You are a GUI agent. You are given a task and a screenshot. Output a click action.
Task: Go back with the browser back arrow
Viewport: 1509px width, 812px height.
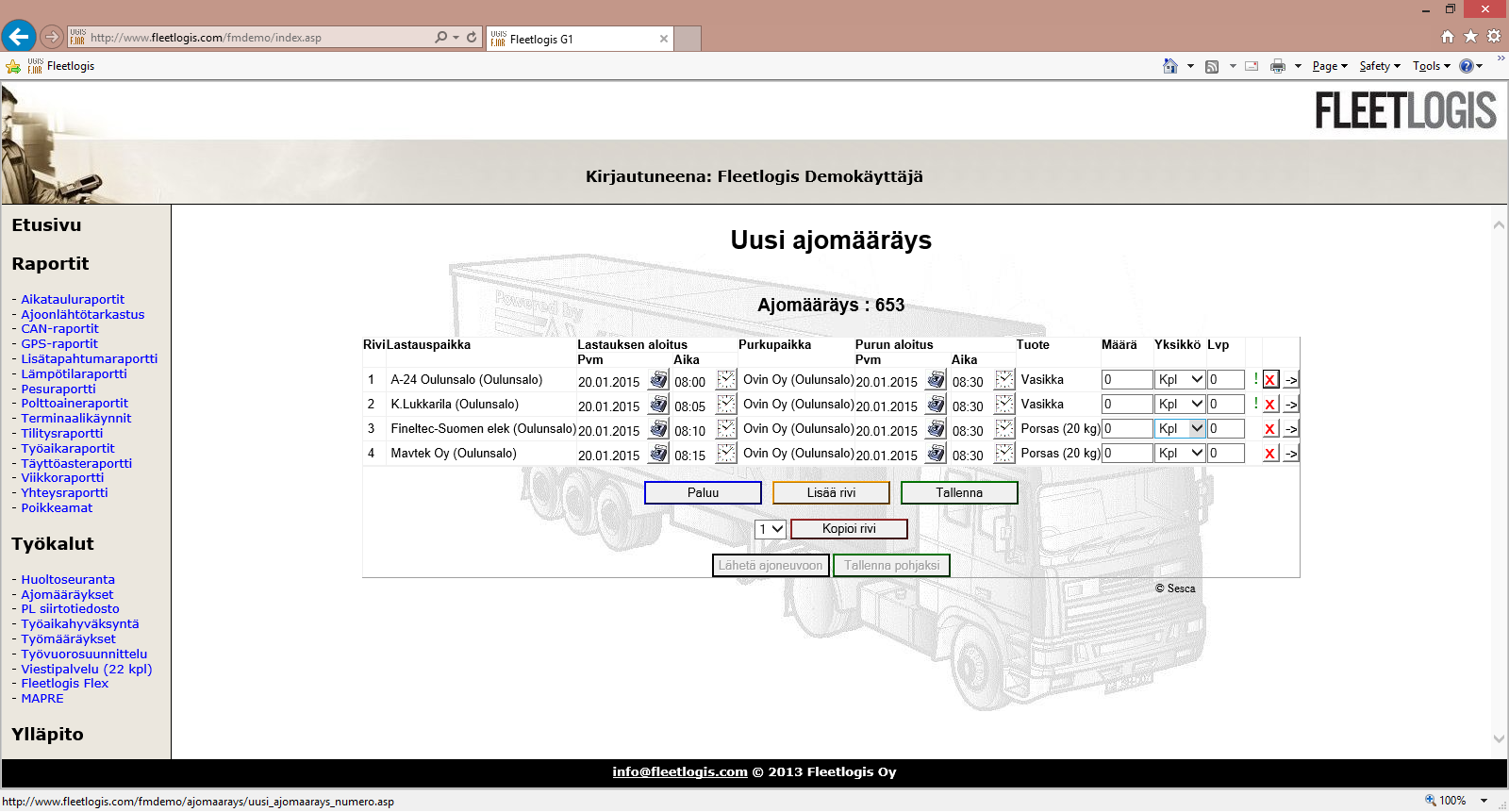19,37
